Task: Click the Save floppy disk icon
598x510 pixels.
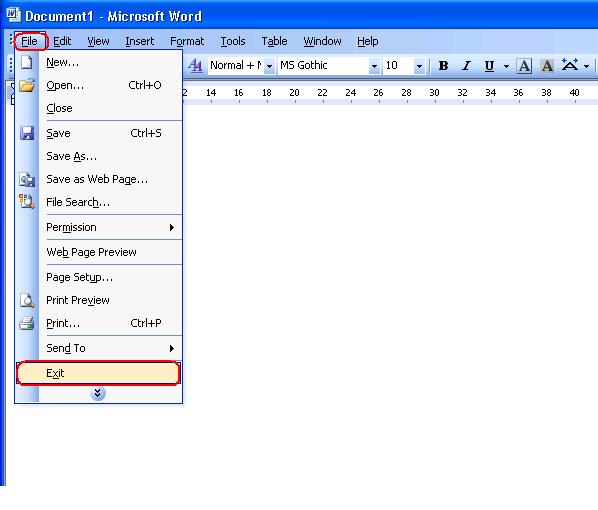Action: (x=27, y=133)
